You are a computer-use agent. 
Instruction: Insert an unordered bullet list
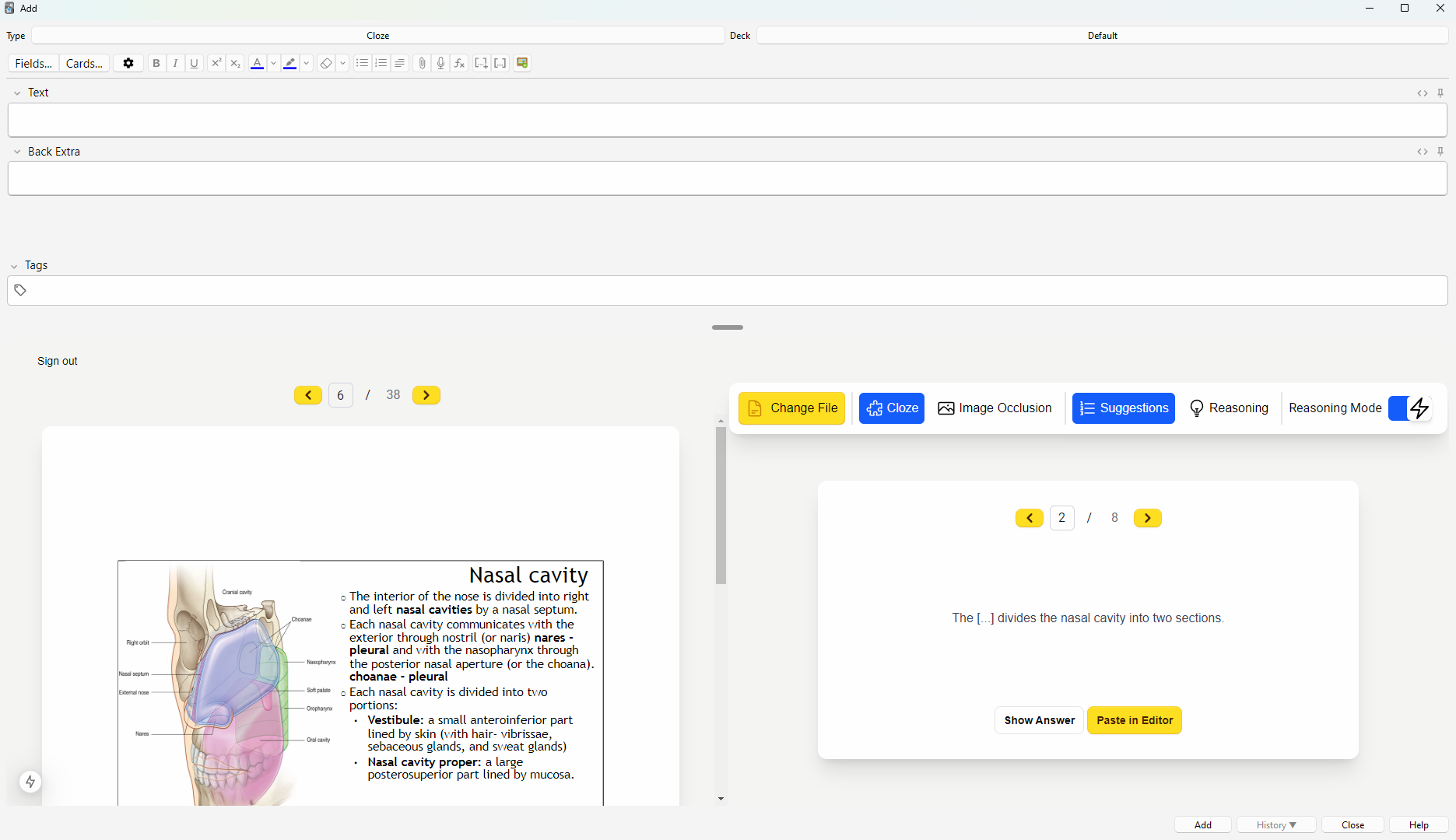[x=362, y=64]
